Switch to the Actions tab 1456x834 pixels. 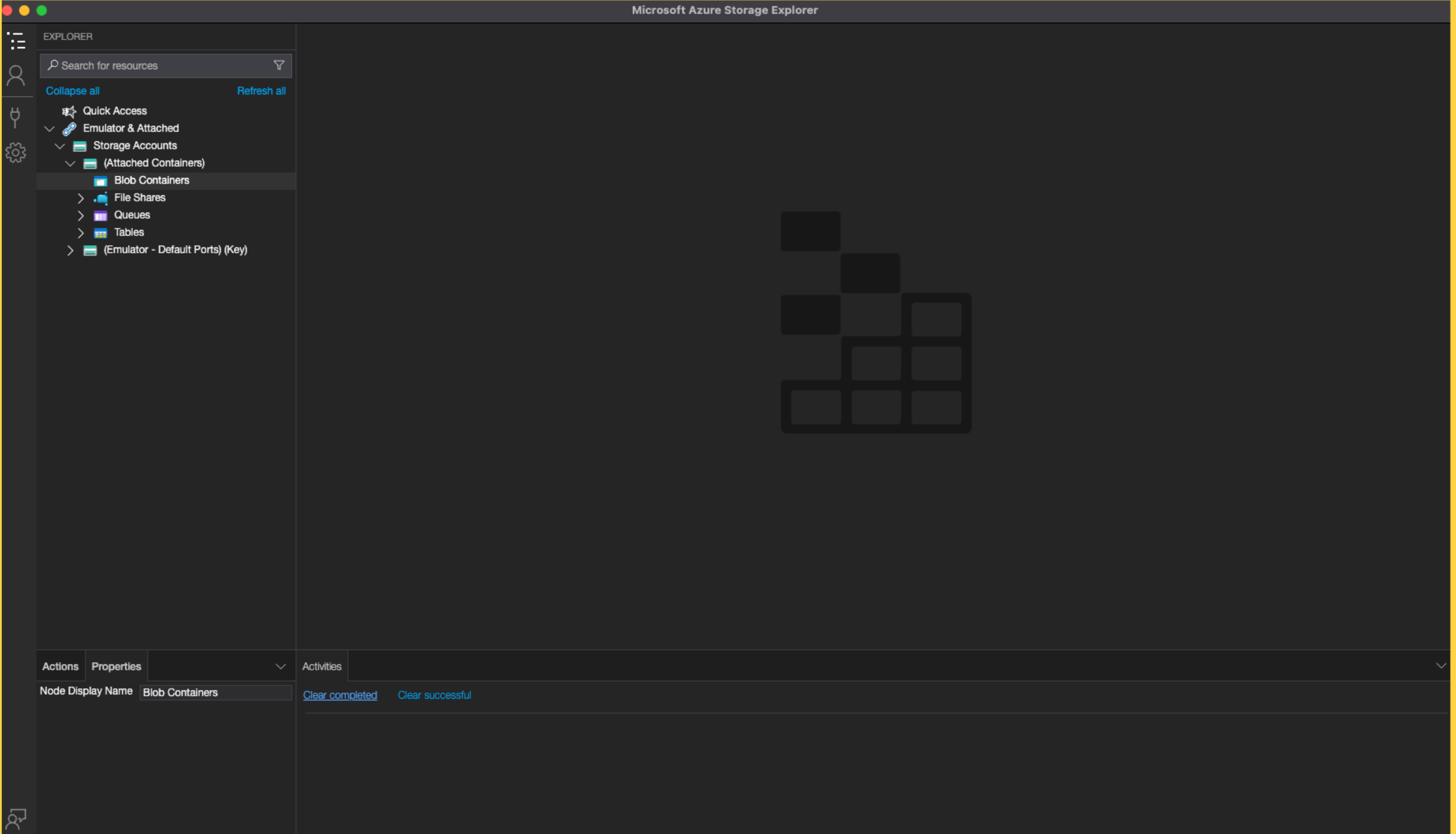[x=61, y=666]
